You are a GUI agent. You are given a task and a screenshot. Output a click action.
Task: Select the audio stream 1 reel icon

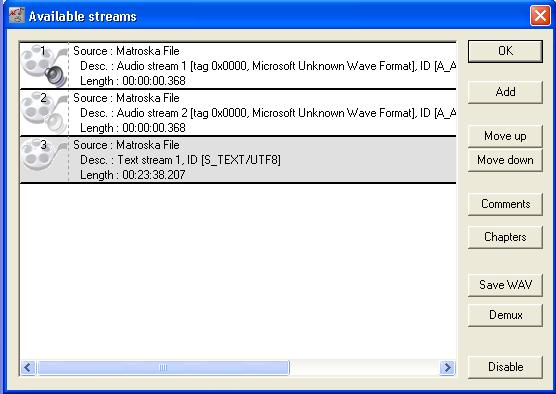click(44, 66)
